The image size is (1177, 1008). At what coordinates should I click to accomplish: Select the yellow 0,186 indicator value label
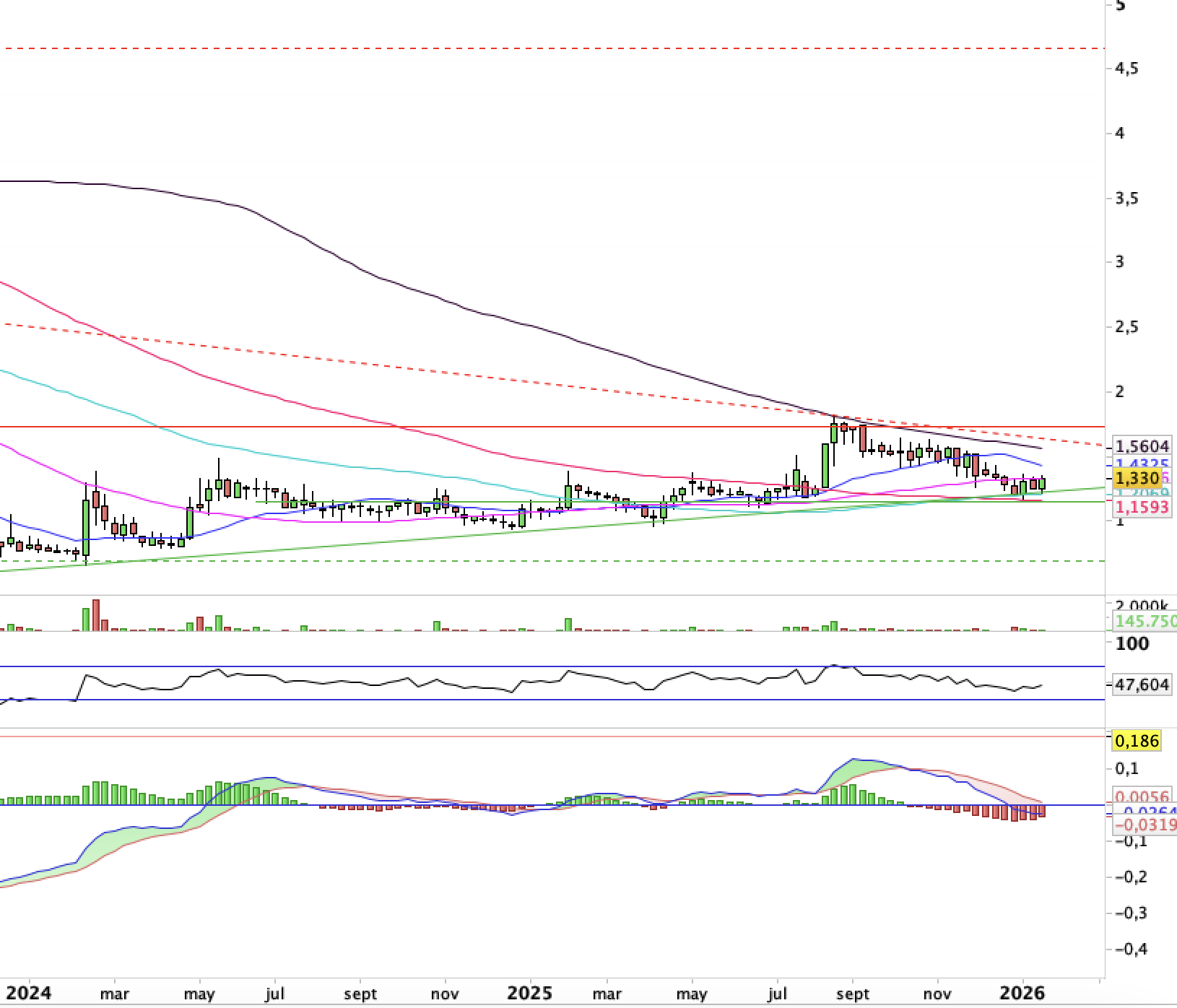click(x=1137, y=740)
